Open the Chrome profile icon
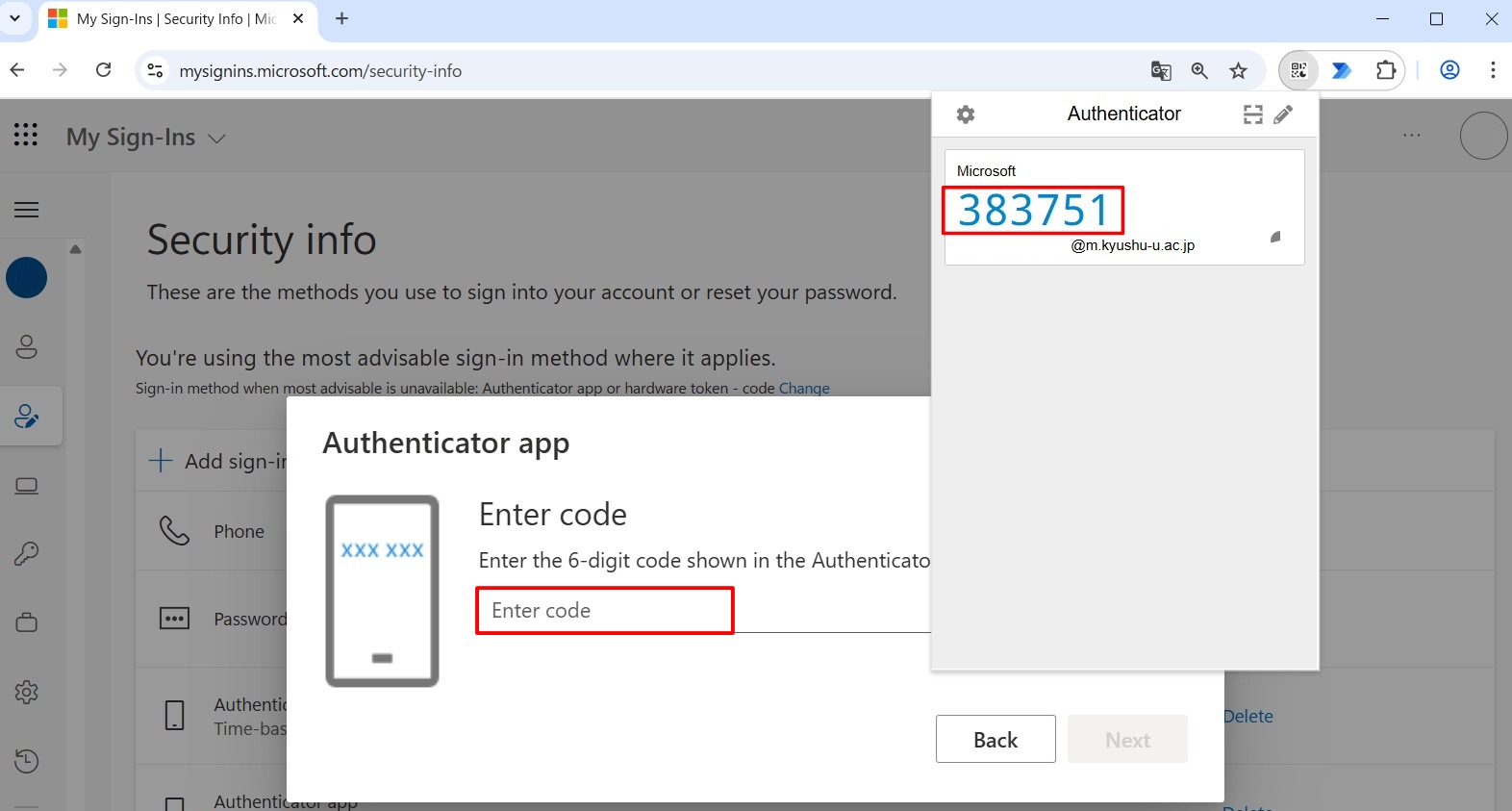The image size is (1512, 811). (1449, 70)
